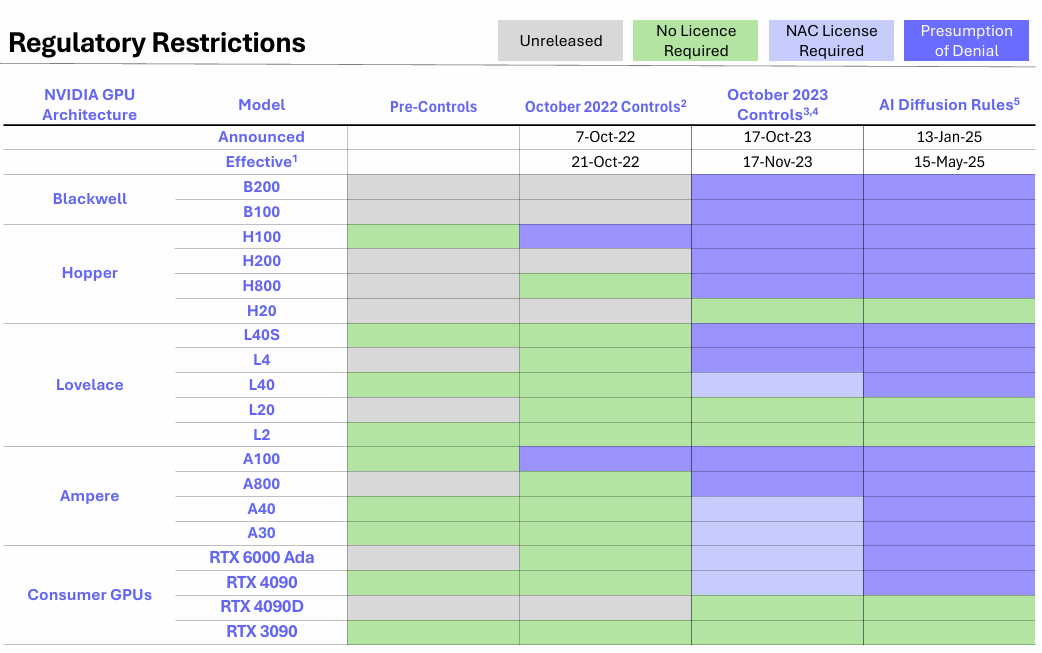The image size is (1042, 653).
Task: Select the 'NAC License Required' legend swatch
Action: point(831,41)
